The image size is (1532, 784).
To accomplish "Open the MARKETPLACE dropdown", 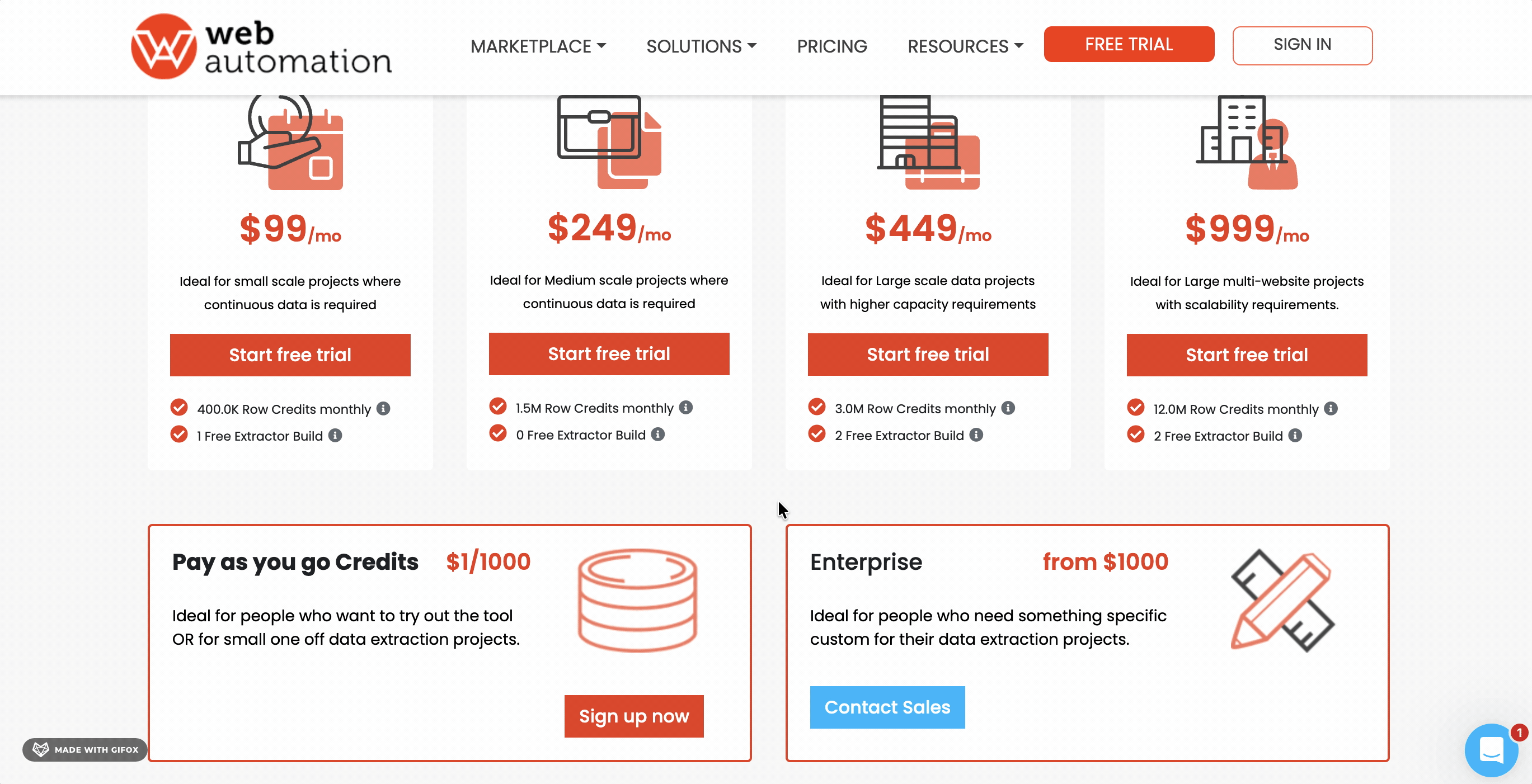I will coord(538,46).
